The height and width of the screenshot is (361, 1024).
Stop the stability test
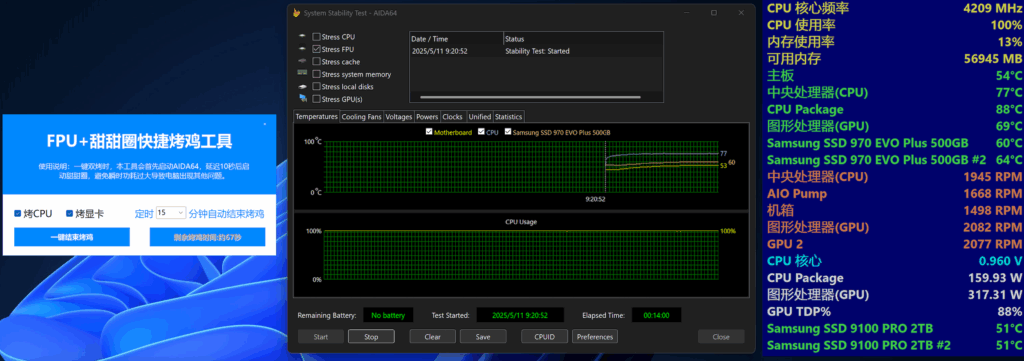(371, 337)
